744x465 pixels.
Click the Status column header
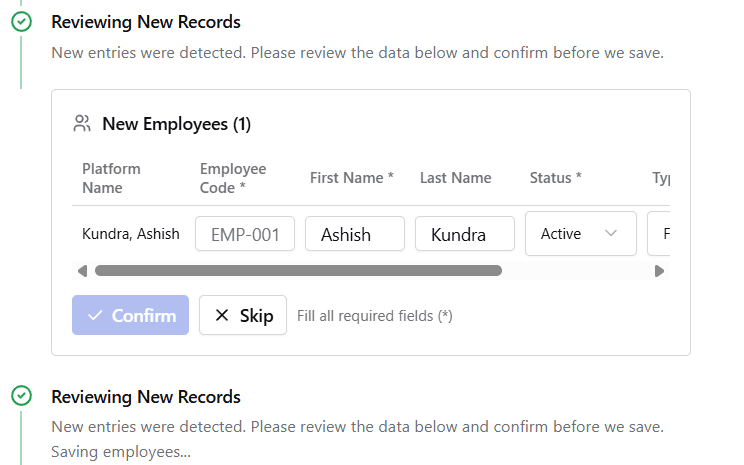coord(555,178)
